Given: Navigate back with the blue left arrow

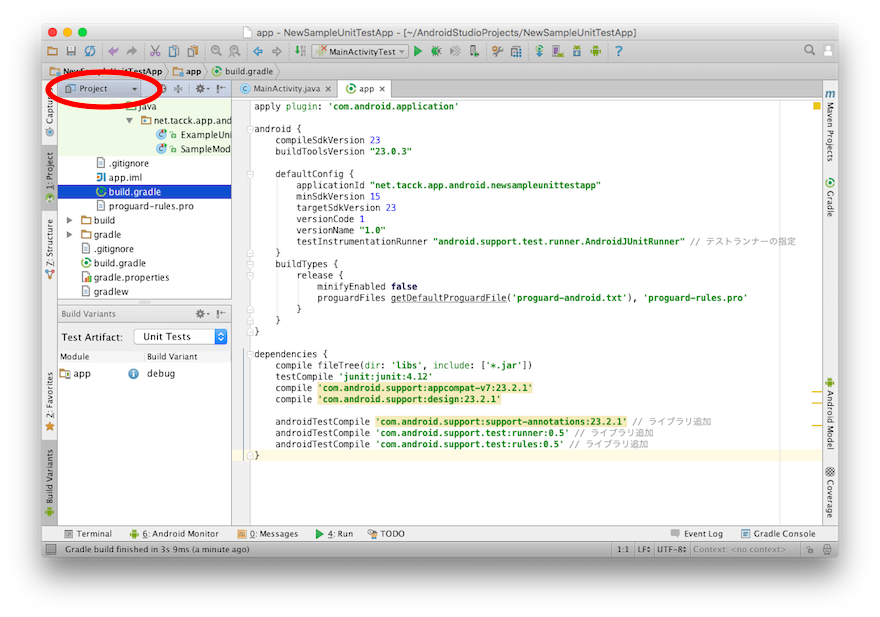Looking at the screenshot, I should point(258,51).
